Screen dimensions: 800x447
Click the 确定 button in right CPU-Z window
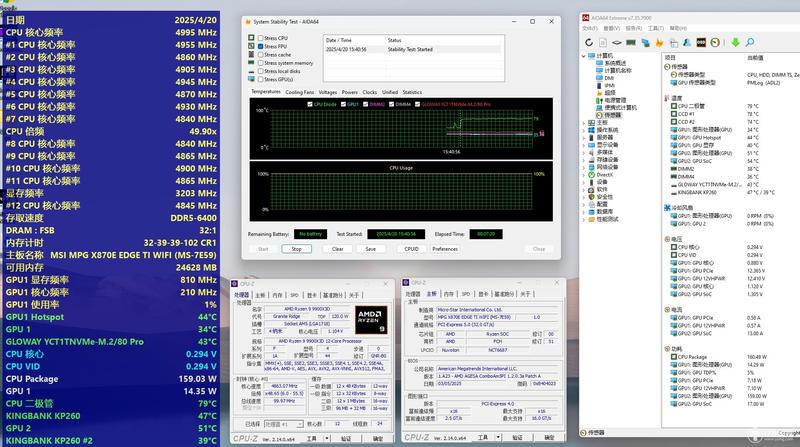(x=549, y=437)
